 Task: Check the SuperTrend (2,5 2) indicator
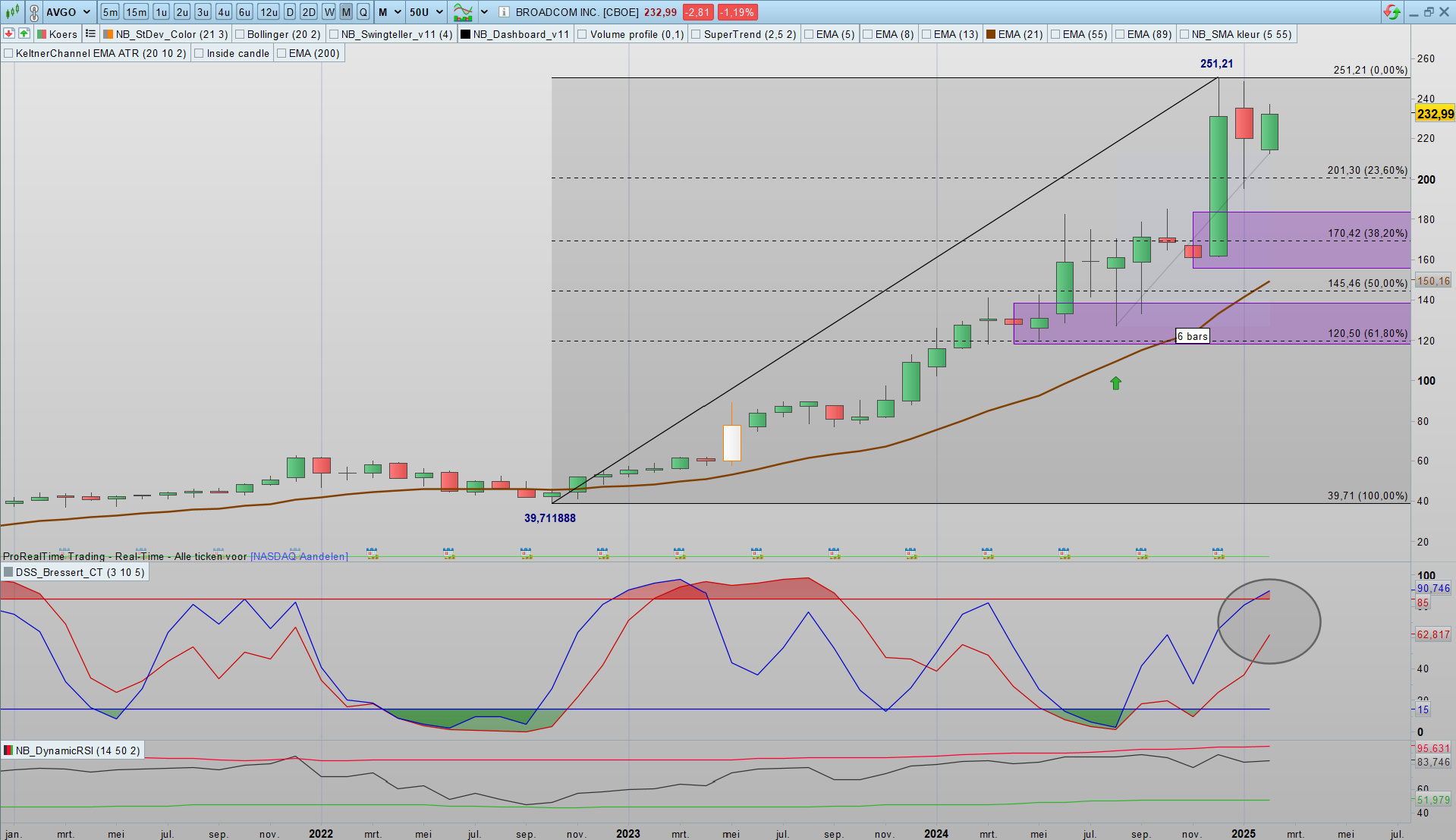(697, 34)
